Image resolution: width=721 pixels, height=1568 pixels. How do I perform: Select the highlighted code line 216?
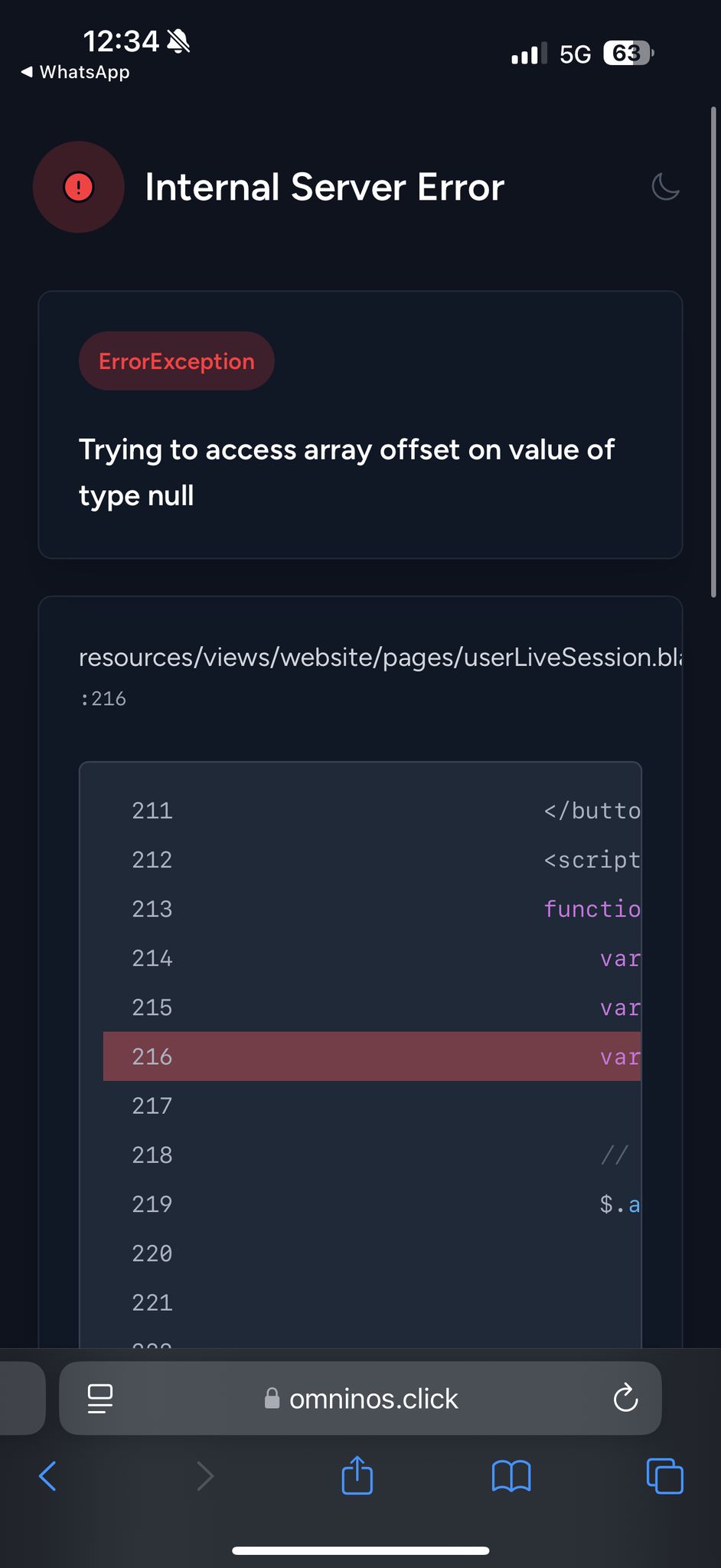pyautogui.click(x=372, y=1057)
